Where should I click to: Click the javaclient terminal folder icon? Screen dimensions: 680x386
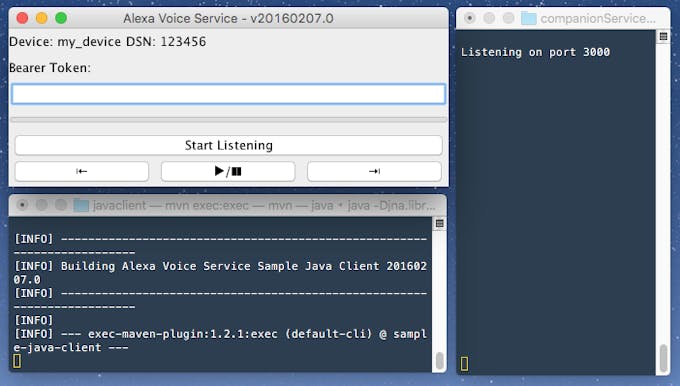pyautogui.click(x=81, y=205)
